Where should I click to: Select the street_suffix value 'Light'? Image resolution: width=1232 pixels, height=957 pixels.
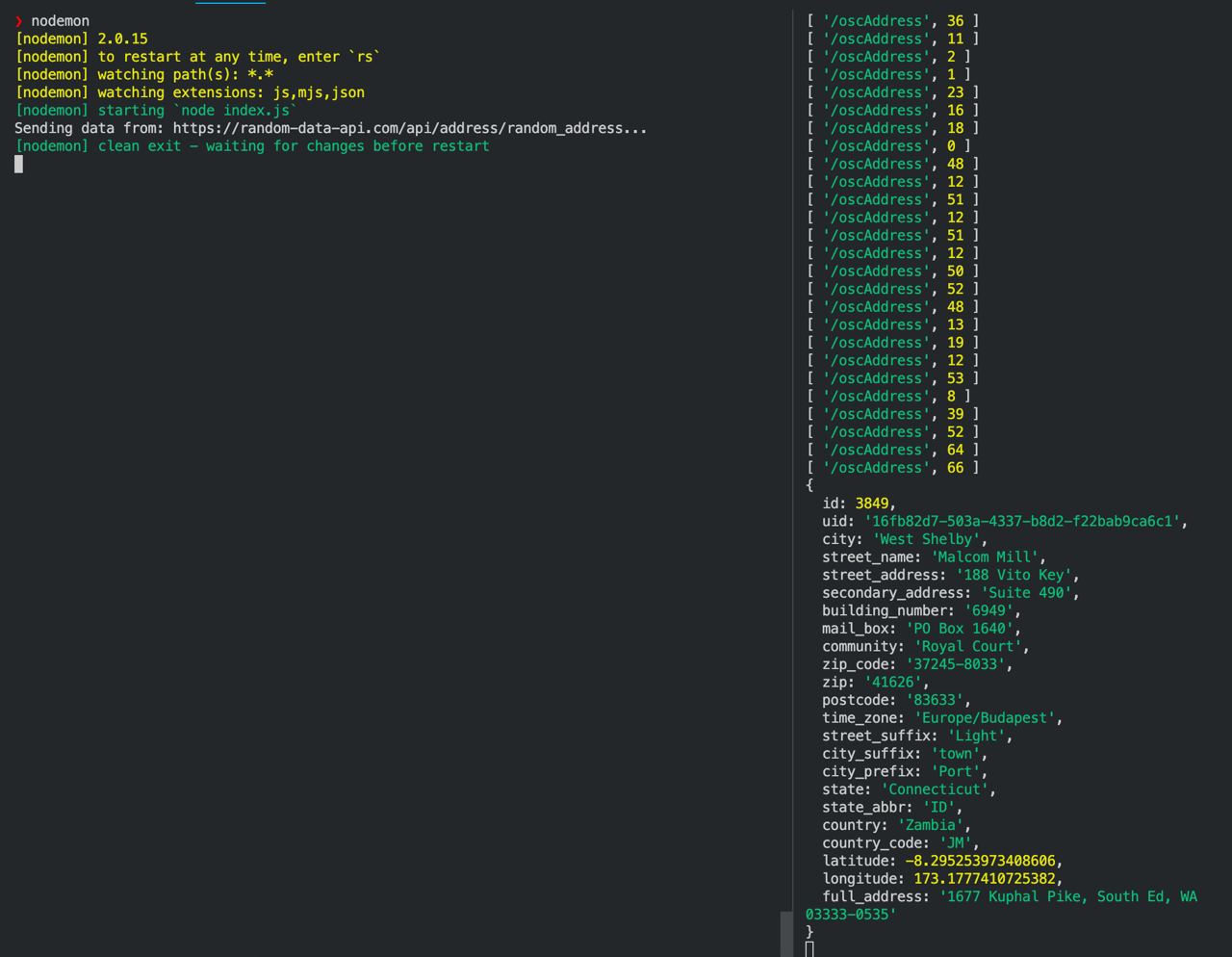[975, 736]
